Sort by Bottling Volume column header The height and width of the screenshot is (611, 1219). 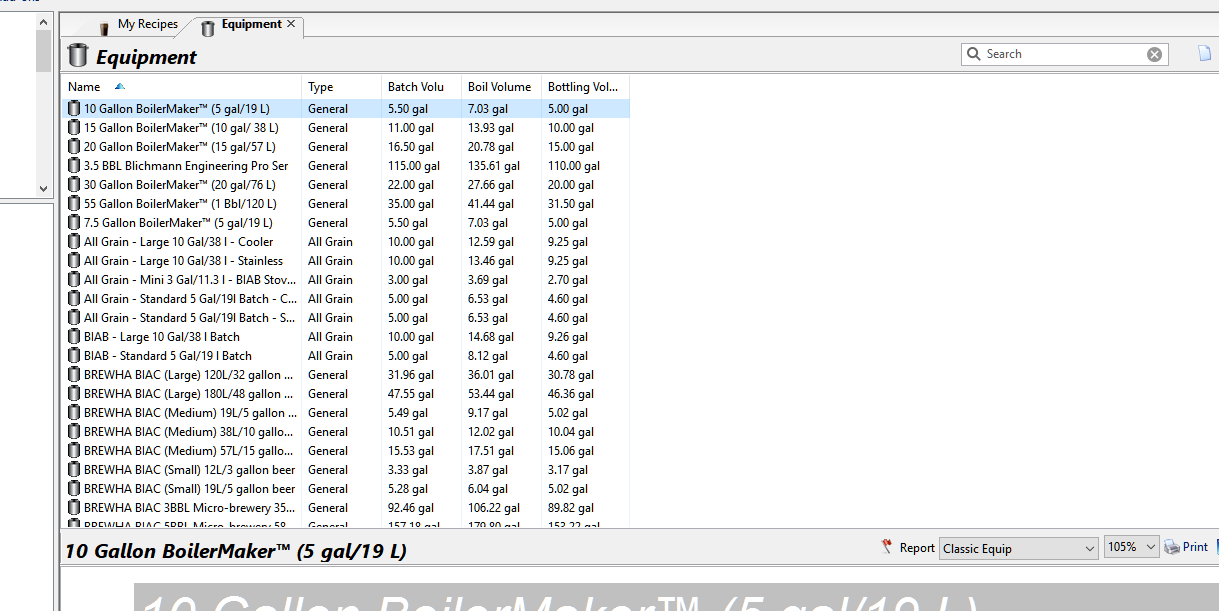585,87
